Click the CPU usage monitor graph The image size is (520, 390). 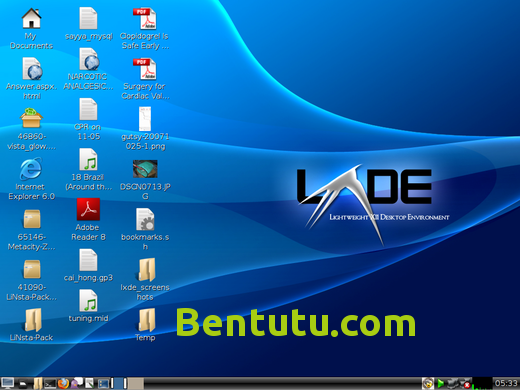(x=482, y=383)
